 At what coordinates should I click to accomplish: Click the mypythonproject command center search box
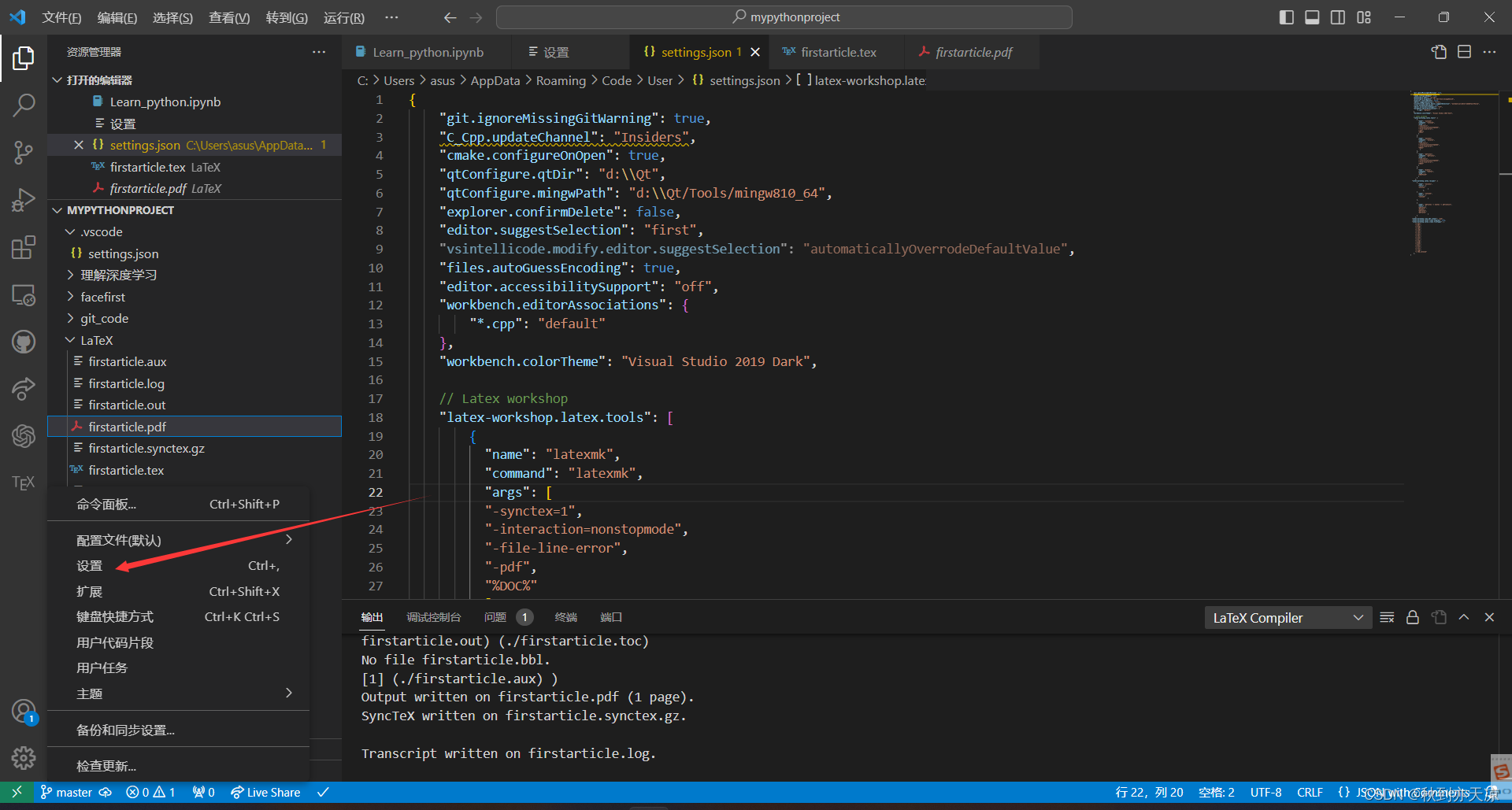(784, 17)
